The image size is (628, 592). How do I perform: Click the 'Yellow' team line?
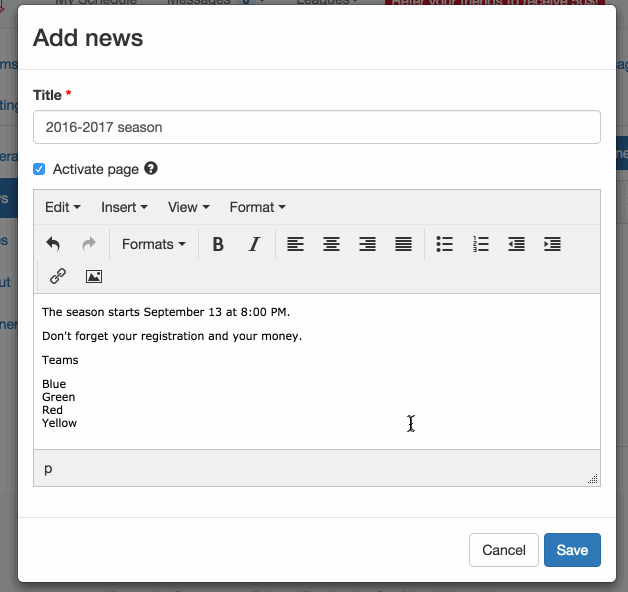59,423
